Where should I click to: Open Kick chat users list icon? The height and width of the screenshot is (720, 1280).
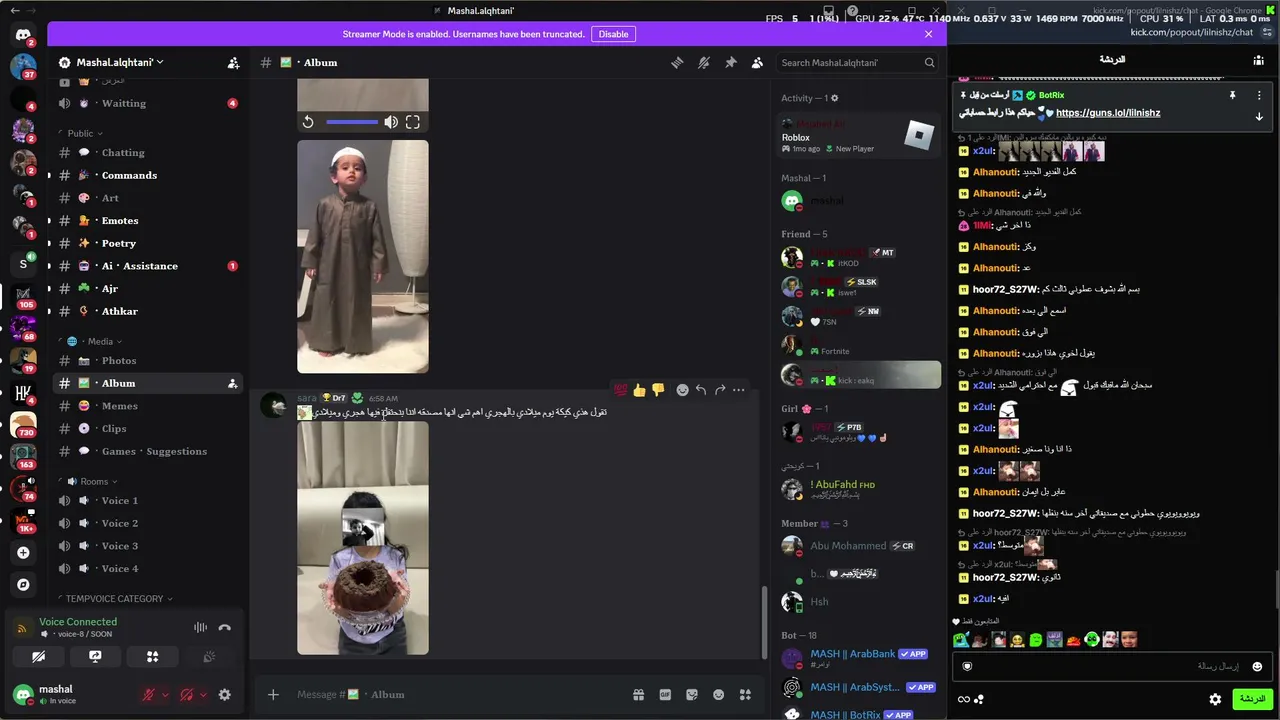pyautogui.click(x=1258, y=60)
